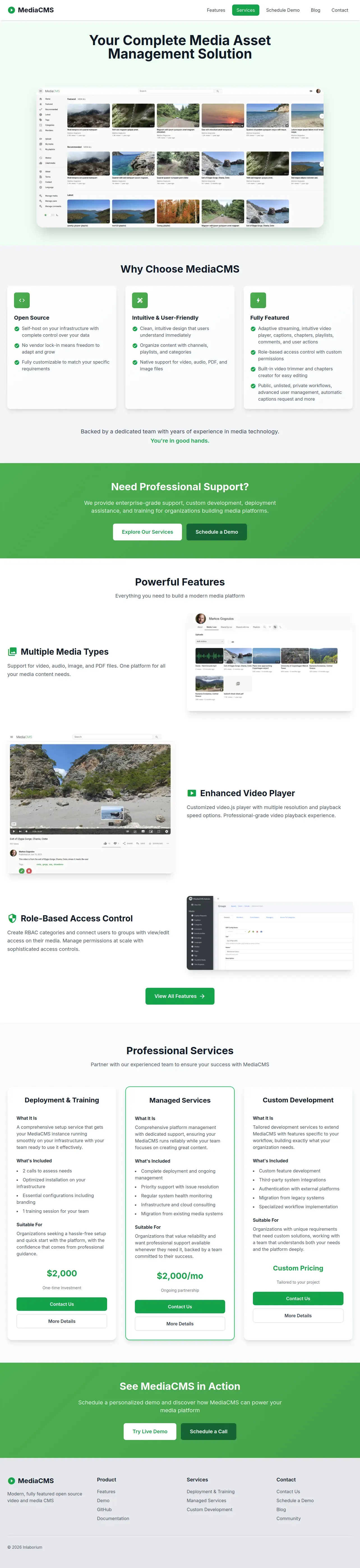Go to the Blog nav item
The image size is (360, 1568).
[315, 10]
